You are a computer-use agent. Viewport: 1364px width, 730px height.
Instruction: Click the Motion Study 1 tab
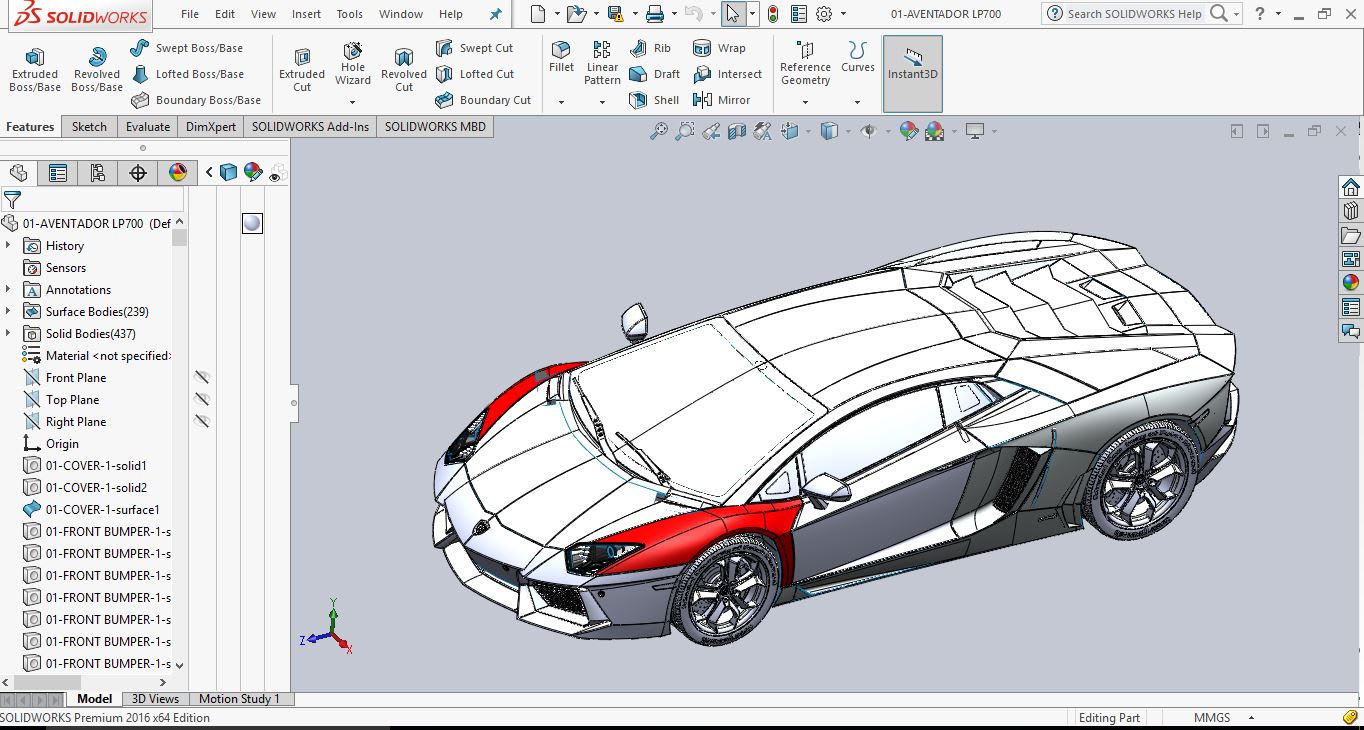pyautogui.click(x=239, y=699)
